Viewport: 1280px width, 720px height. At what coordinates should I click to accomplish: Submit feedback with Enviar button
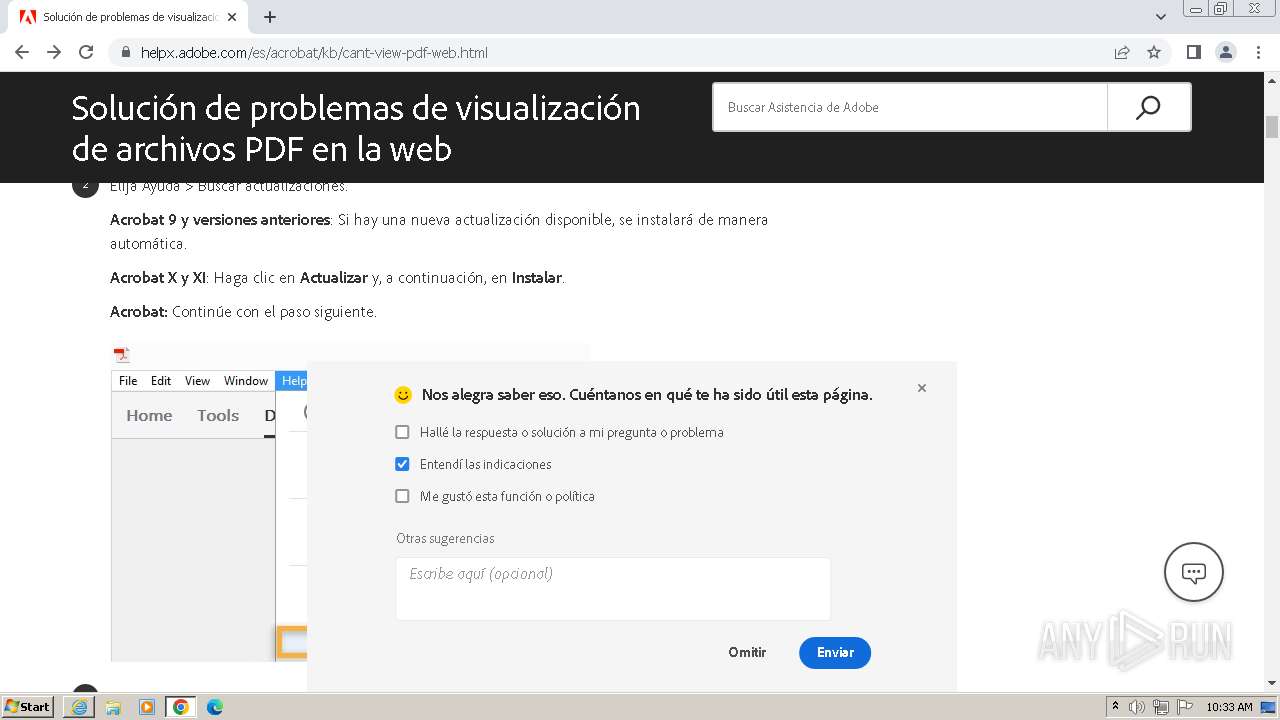[x=835, y=652]
